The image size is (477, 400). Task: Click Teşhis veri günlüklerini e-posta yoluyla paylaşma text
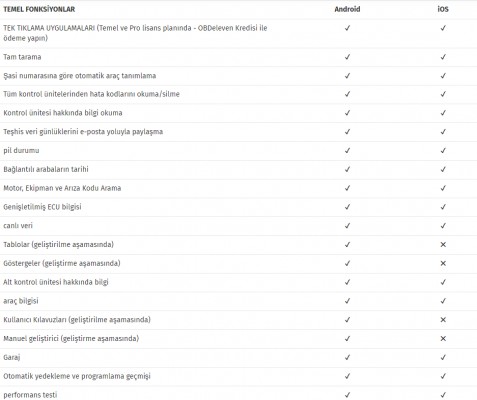(83, 132)
